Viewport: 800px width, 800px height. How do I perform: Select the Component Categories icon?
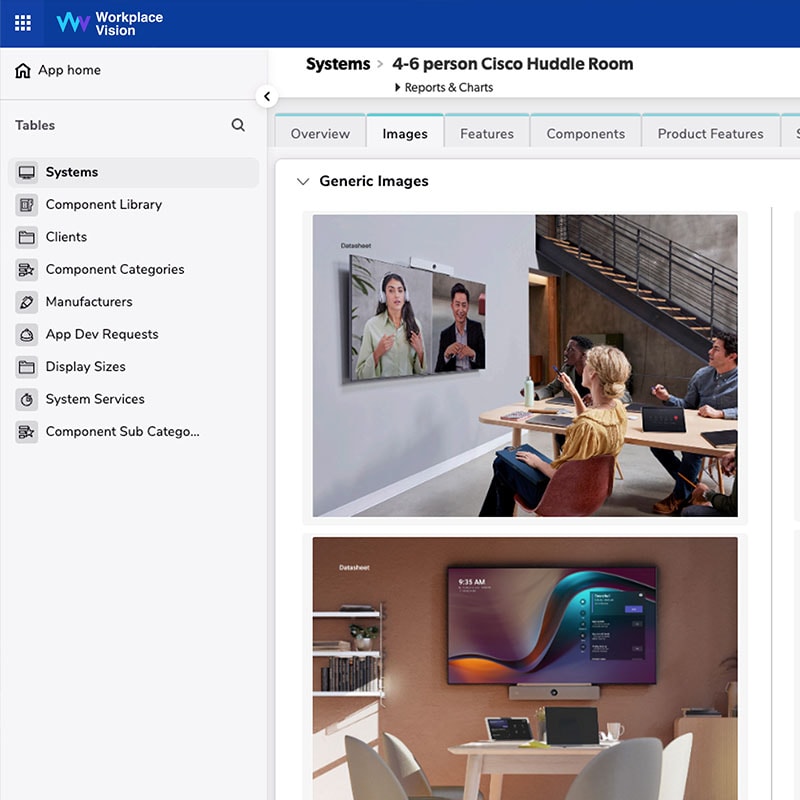point(26,269)
